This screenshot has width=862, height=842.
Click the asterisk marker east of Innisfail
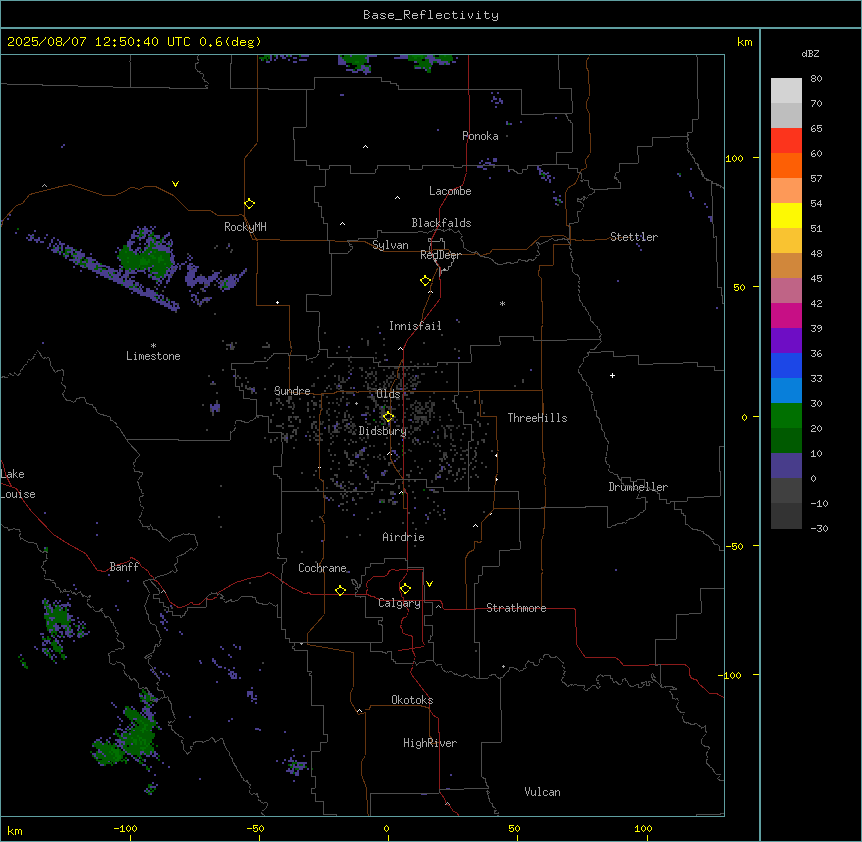(x=502, y=303)
